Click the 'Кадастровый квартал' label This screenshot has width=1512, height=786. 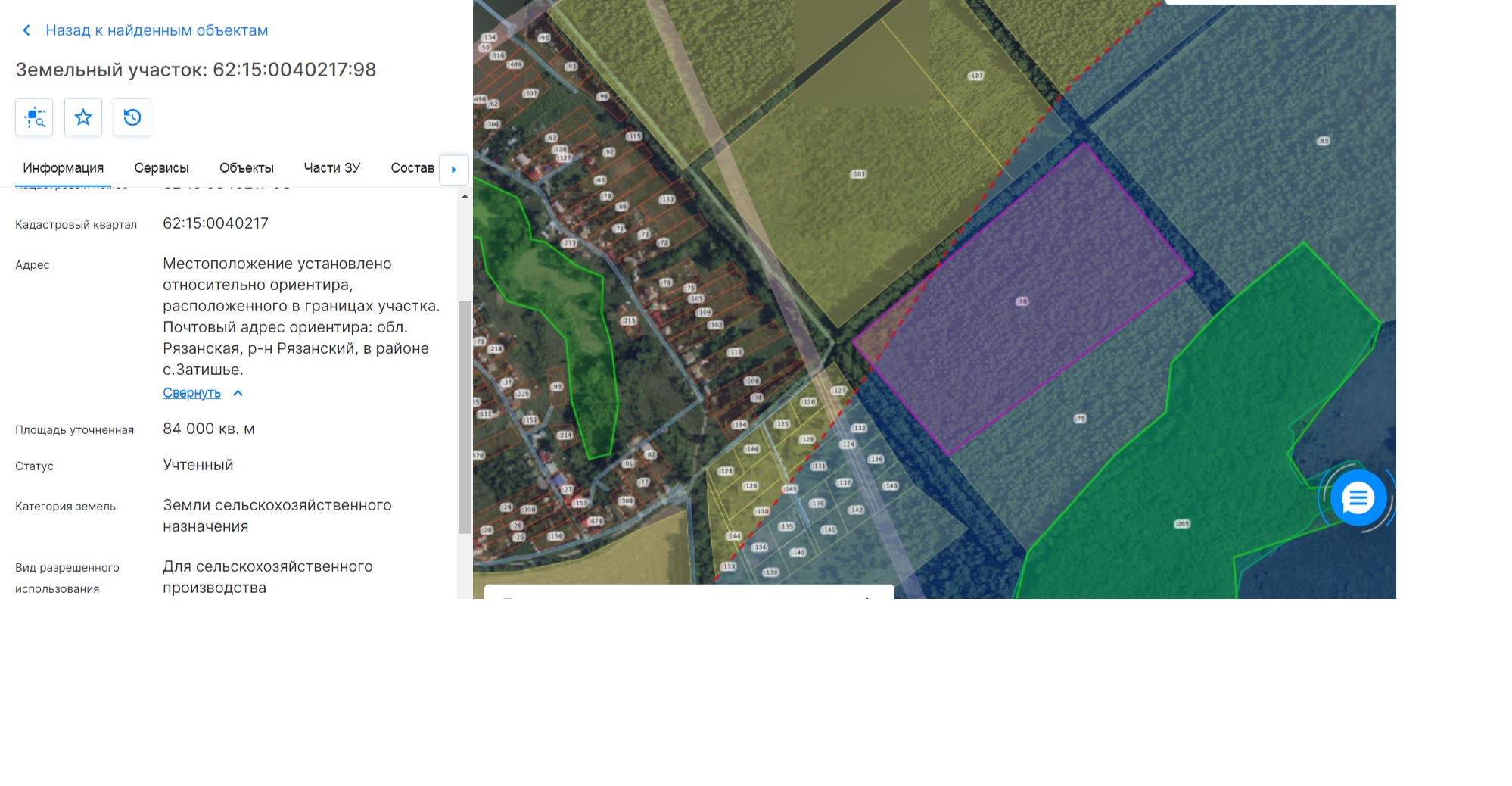tap(76, 225)
